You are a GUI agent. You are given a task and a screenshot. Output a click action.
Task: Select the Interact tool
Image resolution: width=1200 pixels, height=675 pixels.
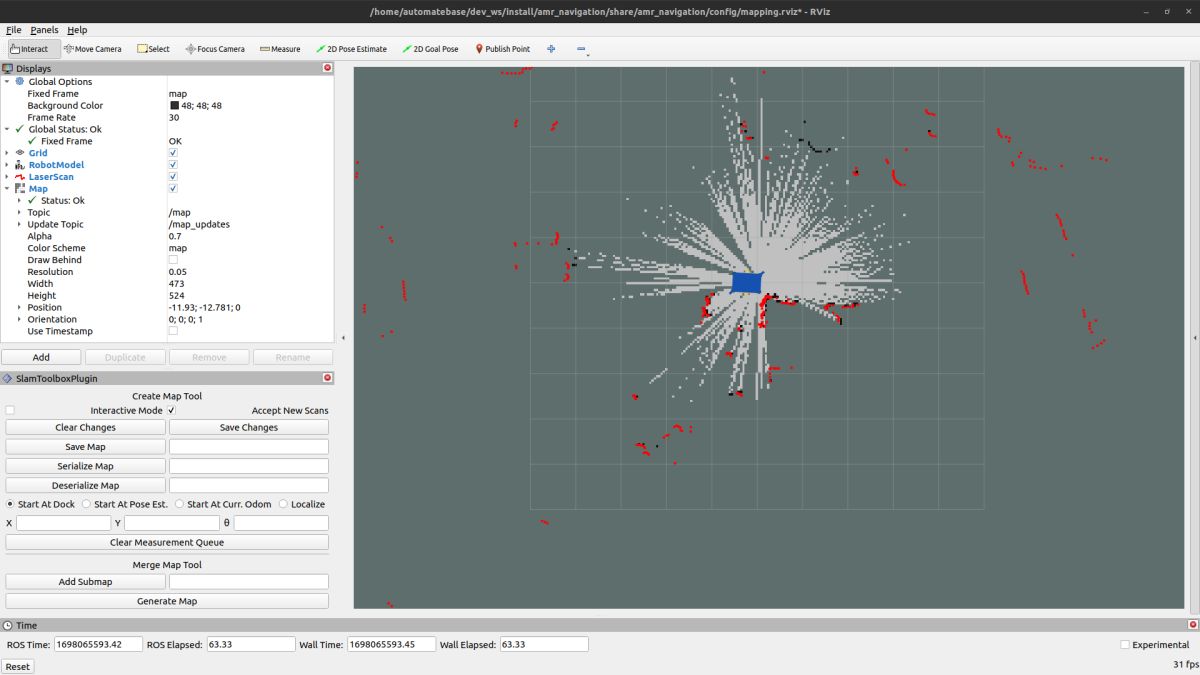pyautogui.click(x=34, y=49)
